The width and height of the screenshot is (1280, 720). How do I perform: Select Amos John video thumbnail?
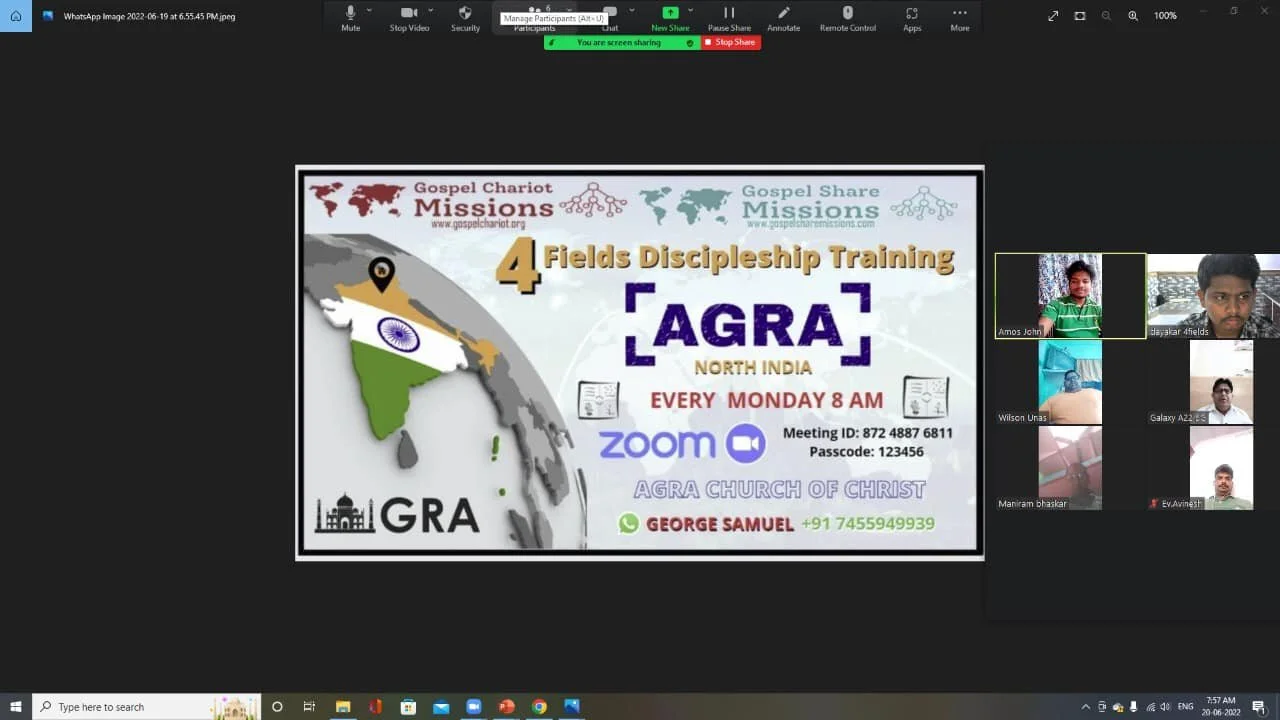pos(1070,296)
